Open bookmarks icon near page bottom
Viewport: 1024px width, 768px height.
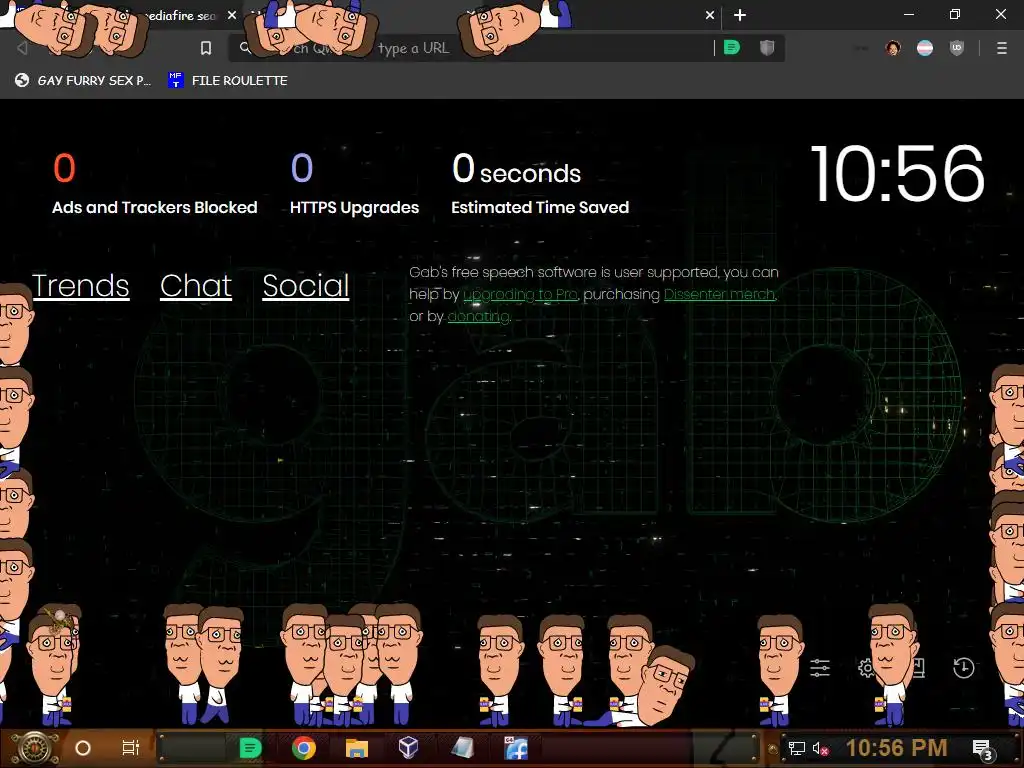[918, 668]
